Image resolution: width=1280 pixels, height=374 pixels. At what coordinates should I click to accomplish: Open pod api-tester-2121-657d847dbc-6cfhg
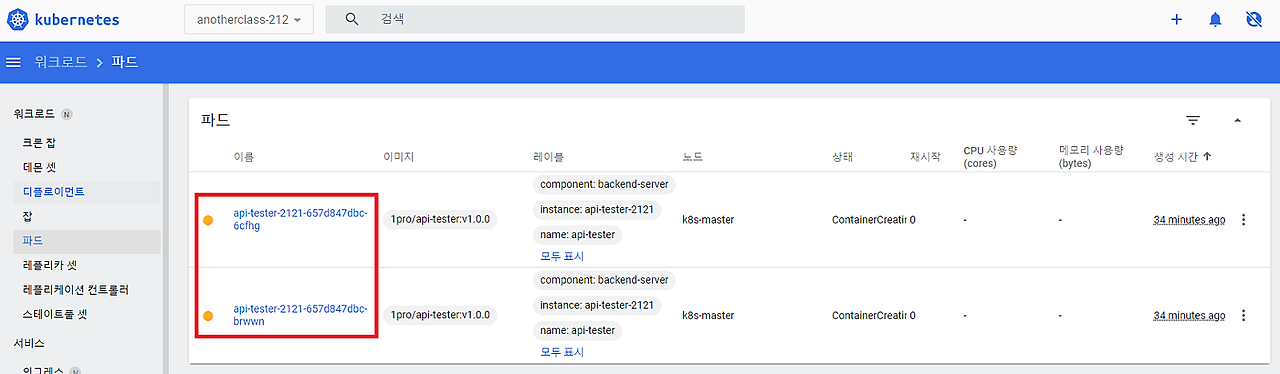tap(300, 219)
